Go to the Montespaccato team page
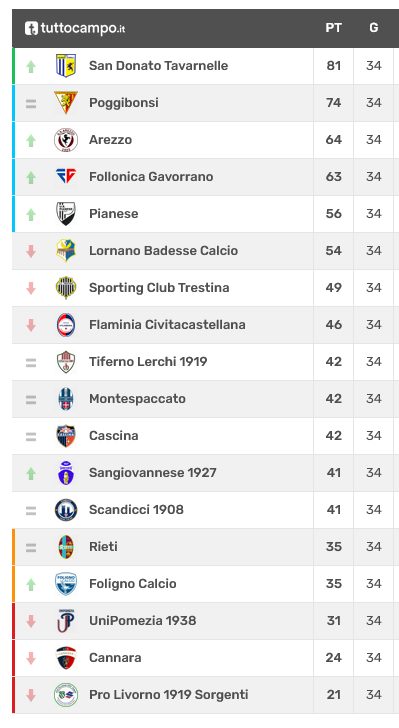Viewport: 399px width, 728px height. tap(137, 399)
